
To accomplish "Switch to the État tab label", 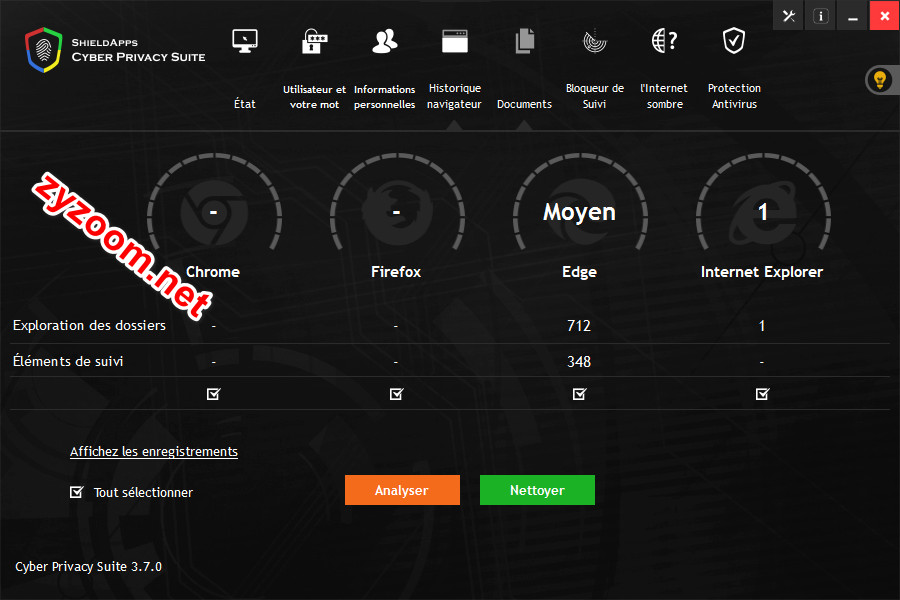I will 245,104.
